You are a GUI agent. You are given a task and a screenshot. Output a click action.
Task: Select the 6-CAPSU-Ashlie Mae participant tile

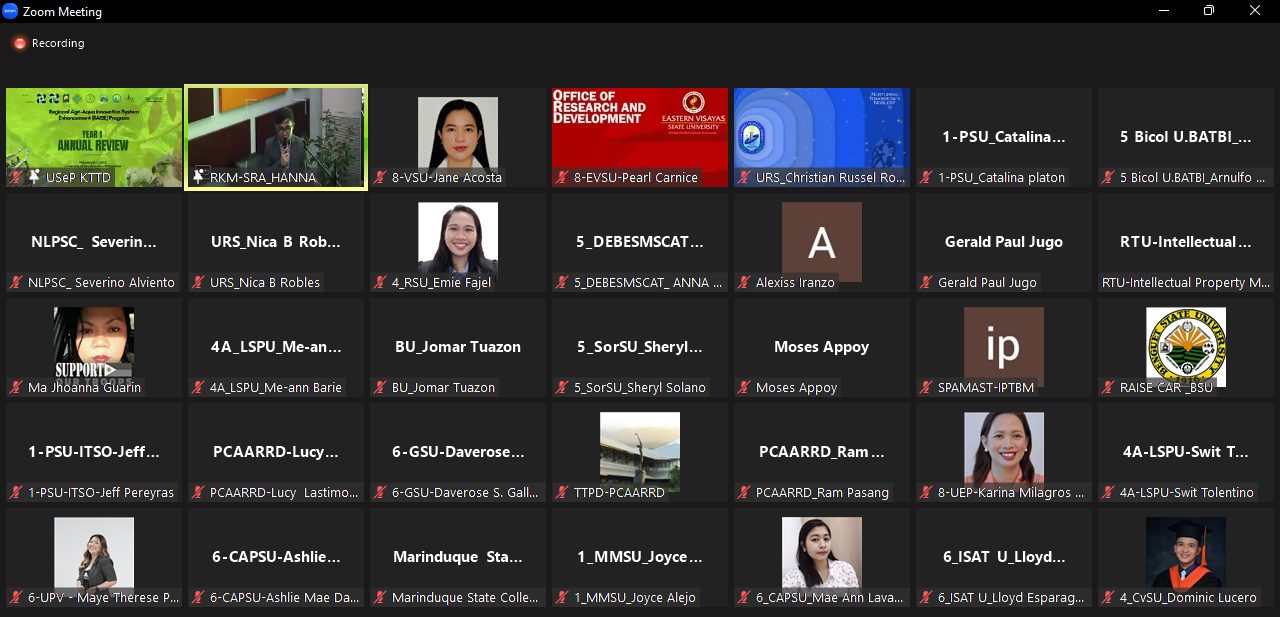click(276, 557)
